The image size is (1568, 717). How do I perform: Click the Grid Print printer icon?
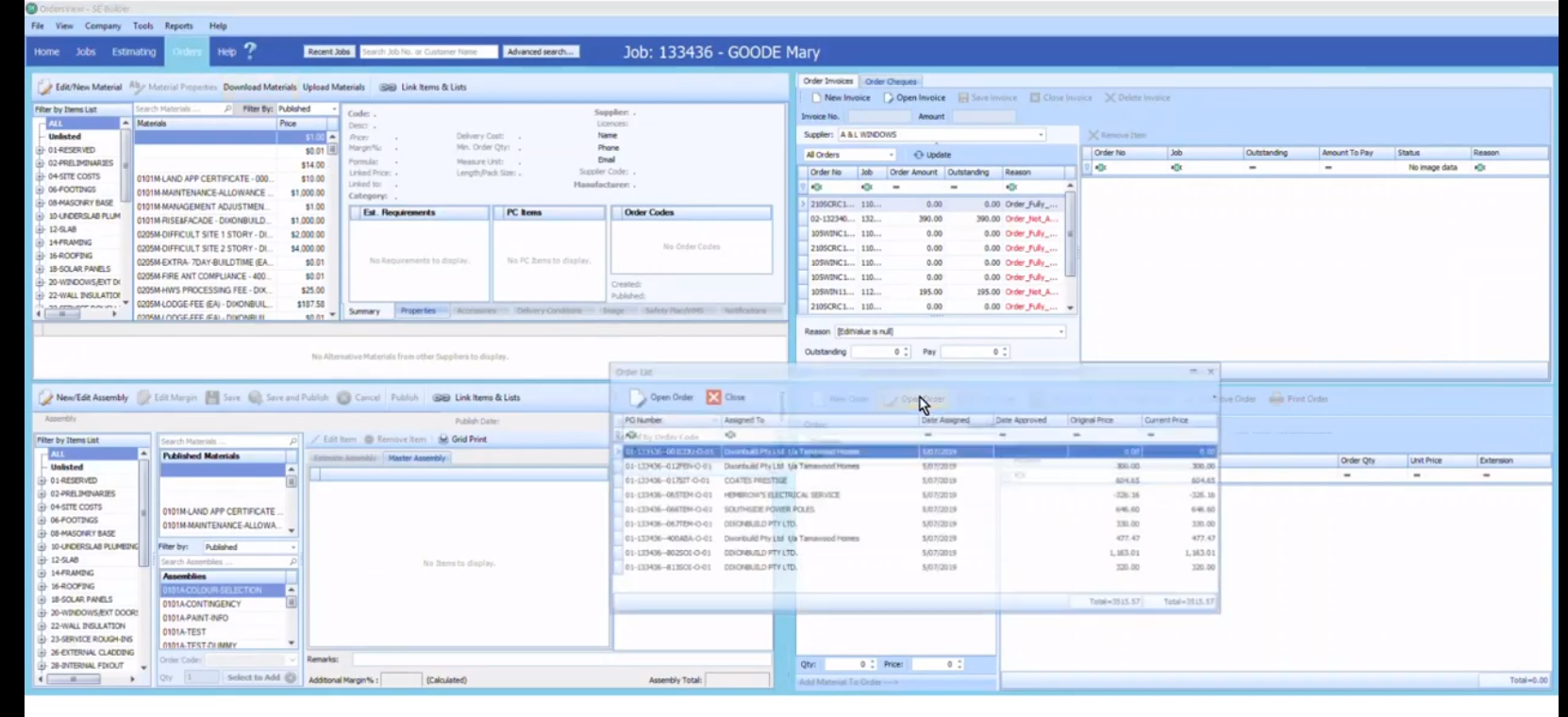tap(443, 440)
